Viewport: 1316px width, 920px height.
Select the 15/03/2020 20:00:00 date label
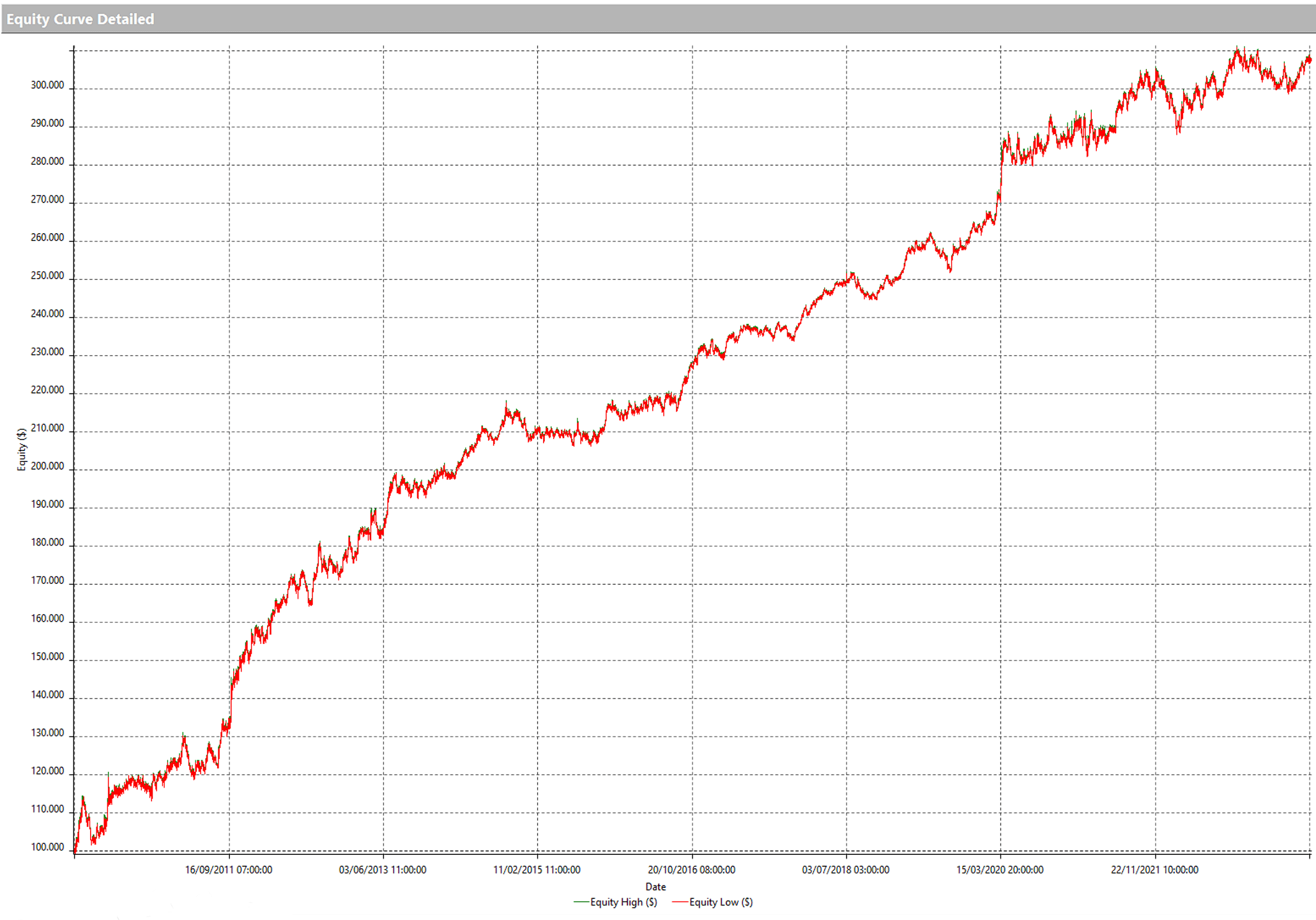click(x=1000, y=870)
